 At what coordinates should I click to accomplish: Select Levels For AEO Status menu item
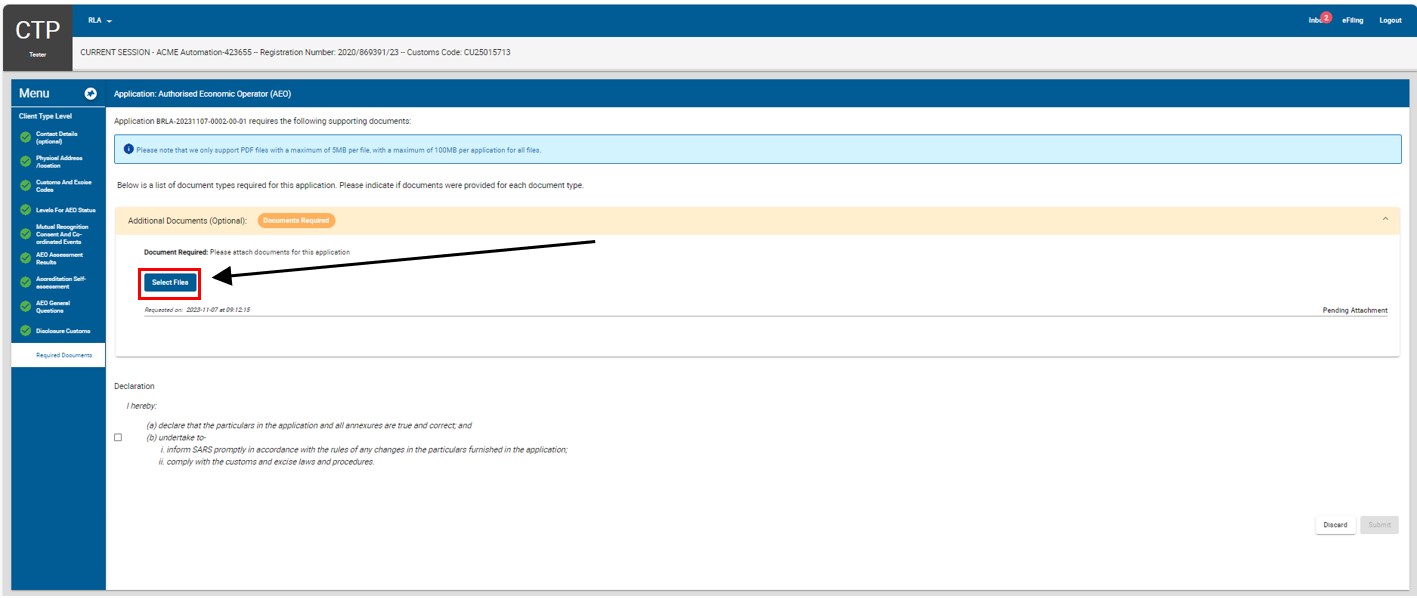tap(66, 210)
